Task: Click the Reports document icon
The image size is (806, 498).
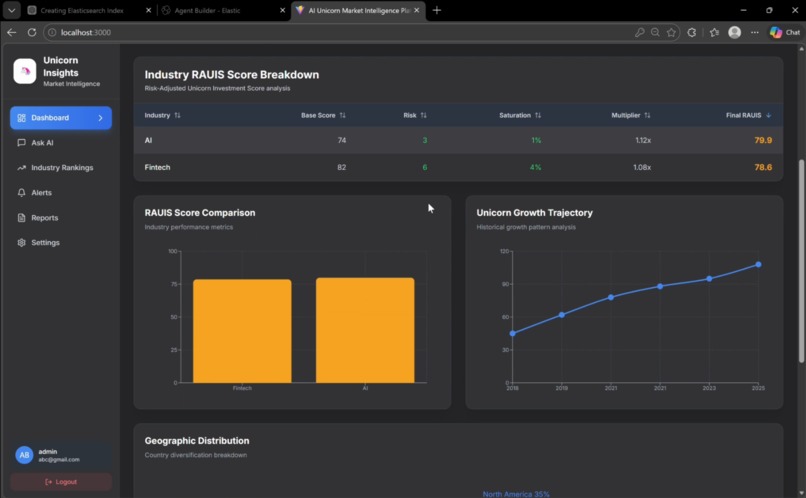Action: click(x=21, y=218)
